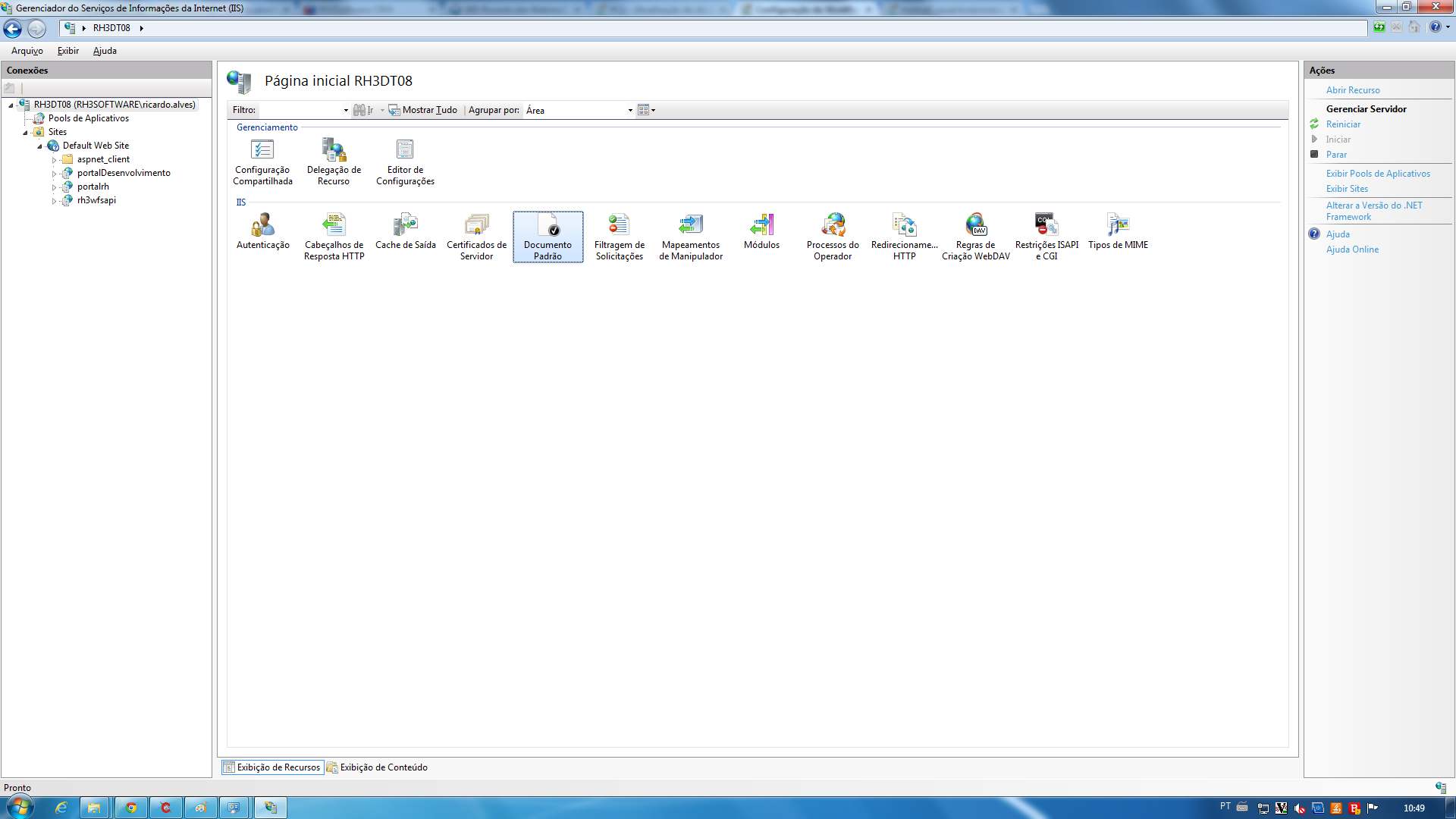Select Pools de Aplicativos in tree
This screenshot has height=819, width=1456.
tap(88, 118)
